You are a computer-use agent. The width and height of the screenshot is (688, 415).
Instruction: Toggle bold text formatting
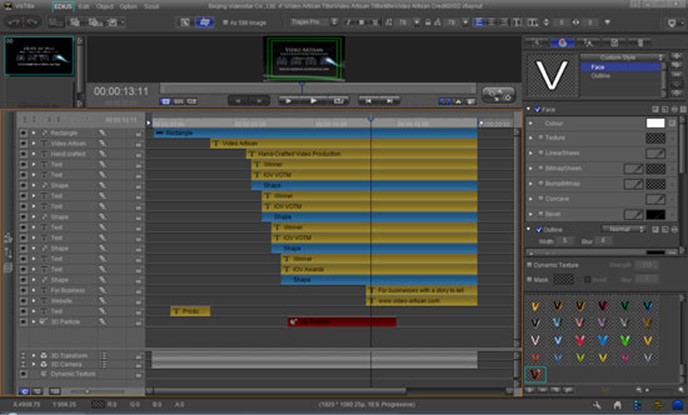(362, 22)
